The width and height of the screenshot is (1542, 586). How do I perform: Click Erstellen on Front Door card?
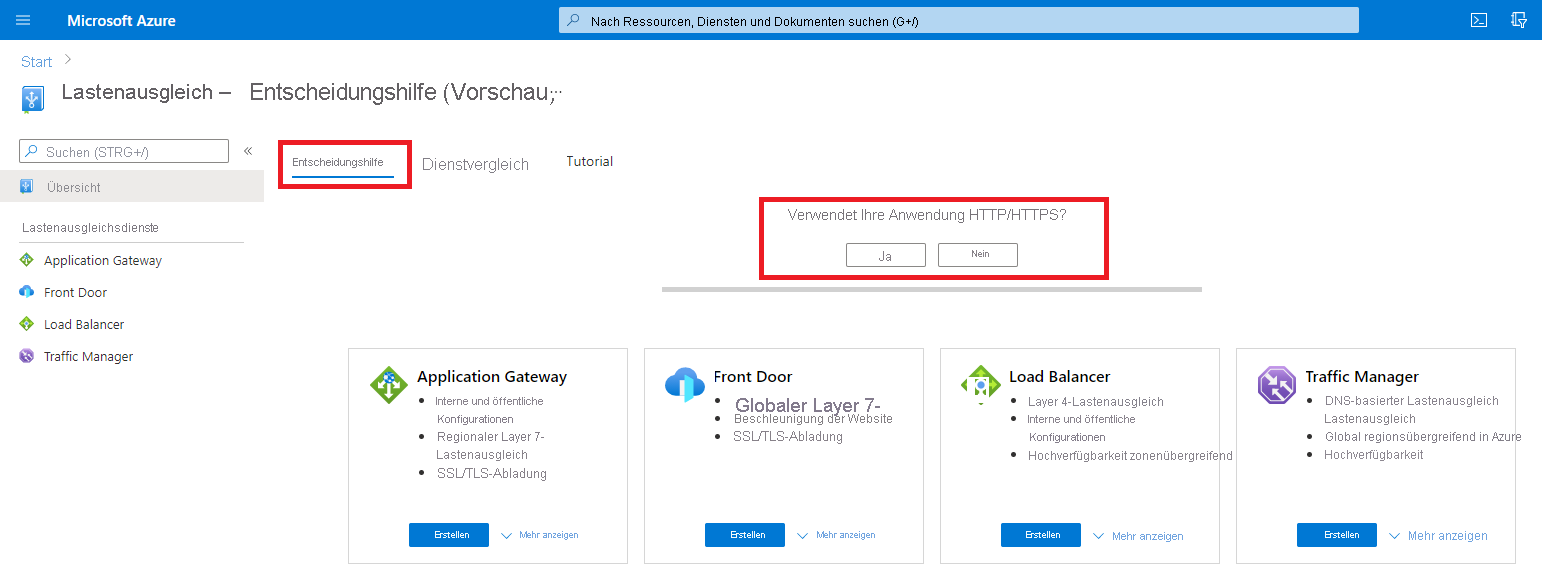[x=745, y=535]
